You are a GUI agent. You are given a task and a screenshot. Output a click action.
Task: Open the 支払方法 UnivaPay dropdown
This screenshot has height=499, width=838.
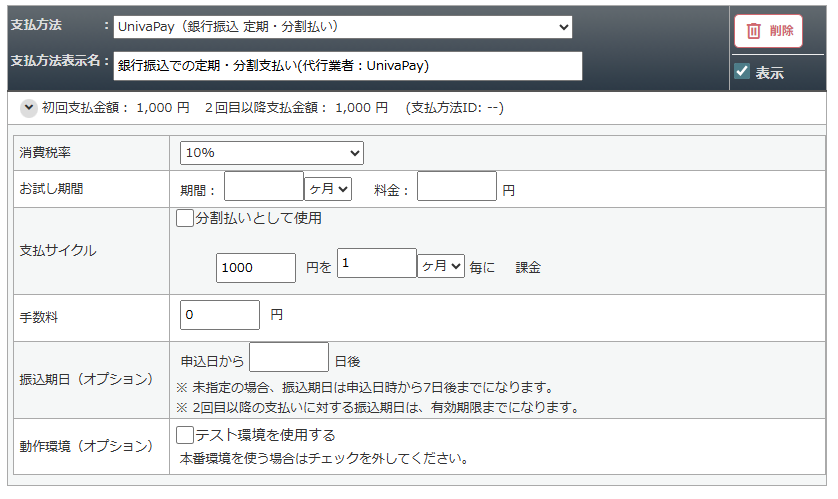(342, 26)
